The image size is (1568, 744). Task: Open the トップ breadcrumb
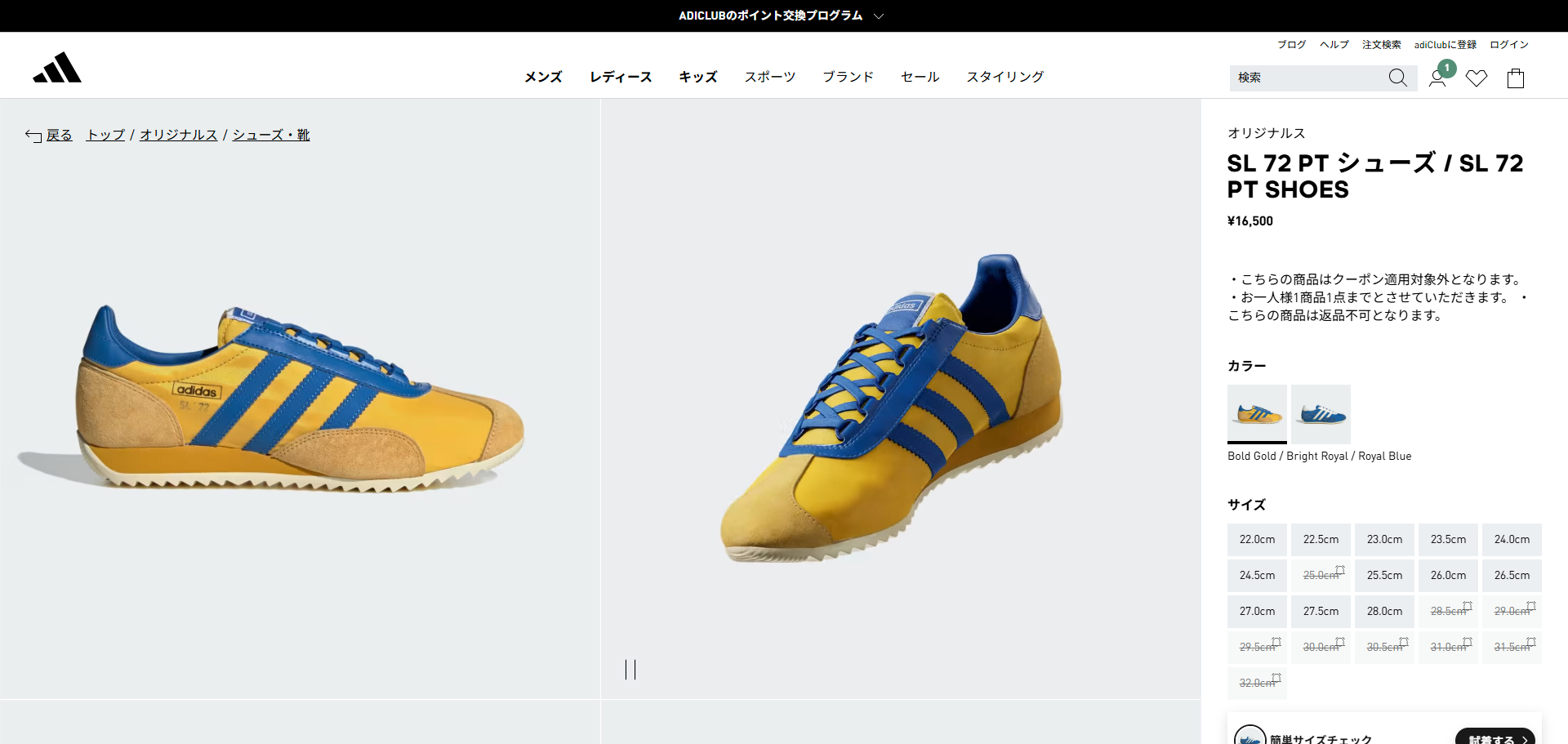click(106, 135)
